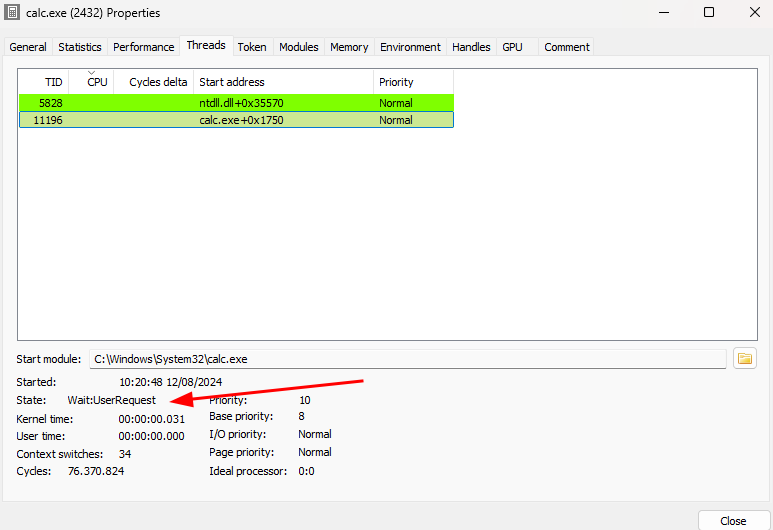
Task: Switch to the General tab
Action: click(28, 47)
